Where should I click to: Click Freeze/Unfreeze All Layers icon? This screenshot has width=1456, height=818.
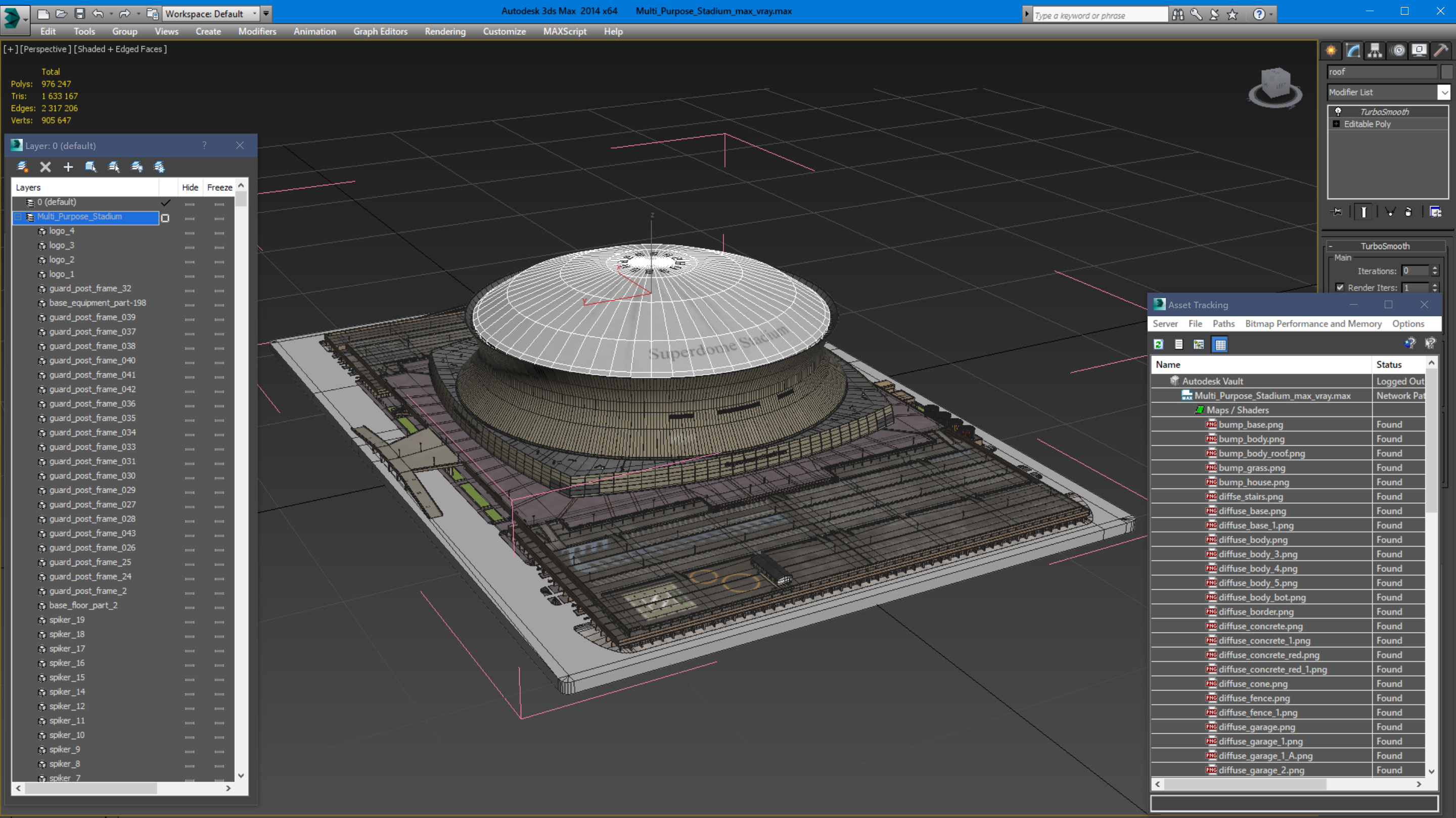[159, 167]
